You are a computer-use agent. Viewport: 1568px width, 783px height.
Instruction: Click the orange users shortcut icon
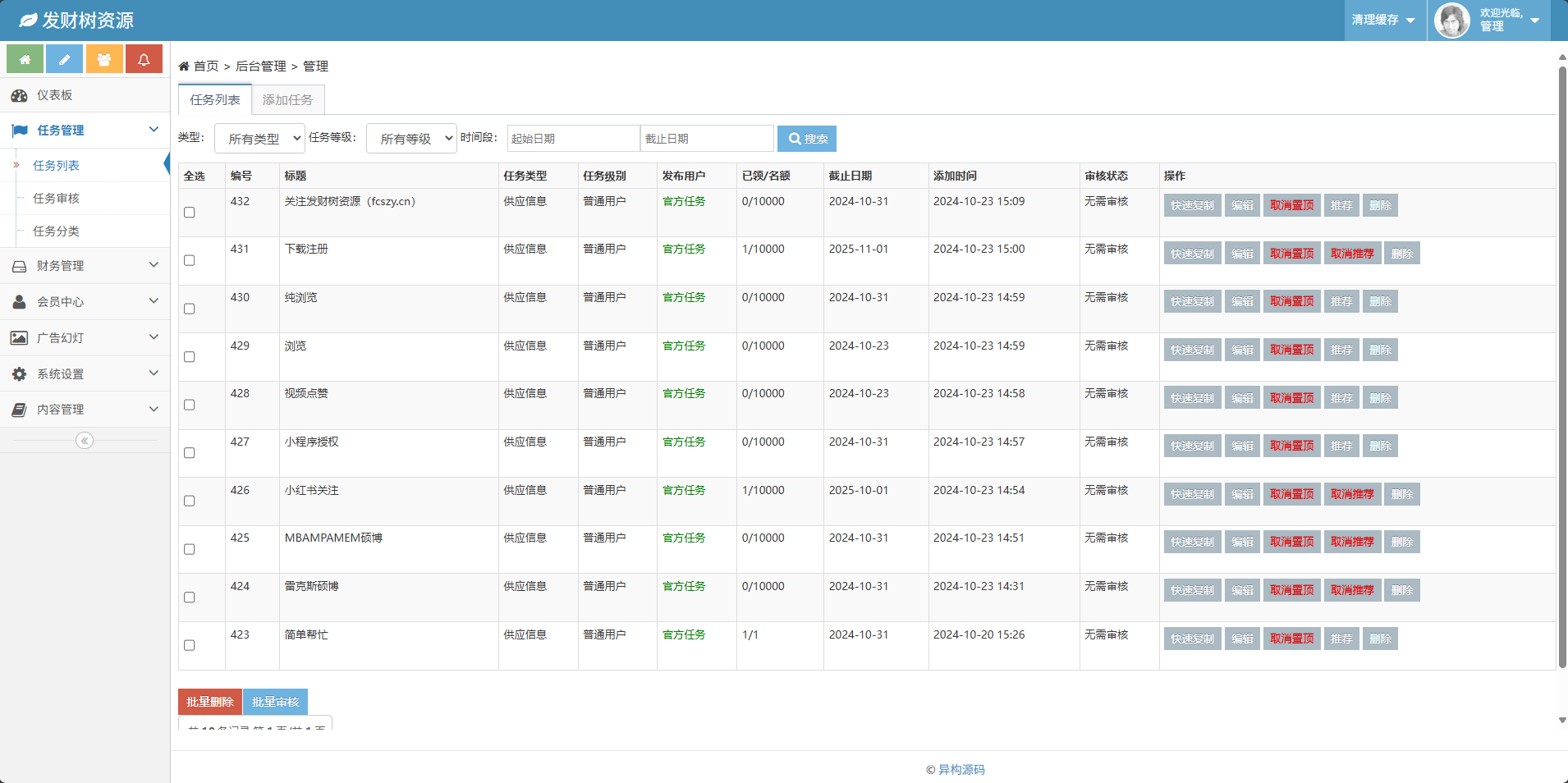tap(104, 59)
